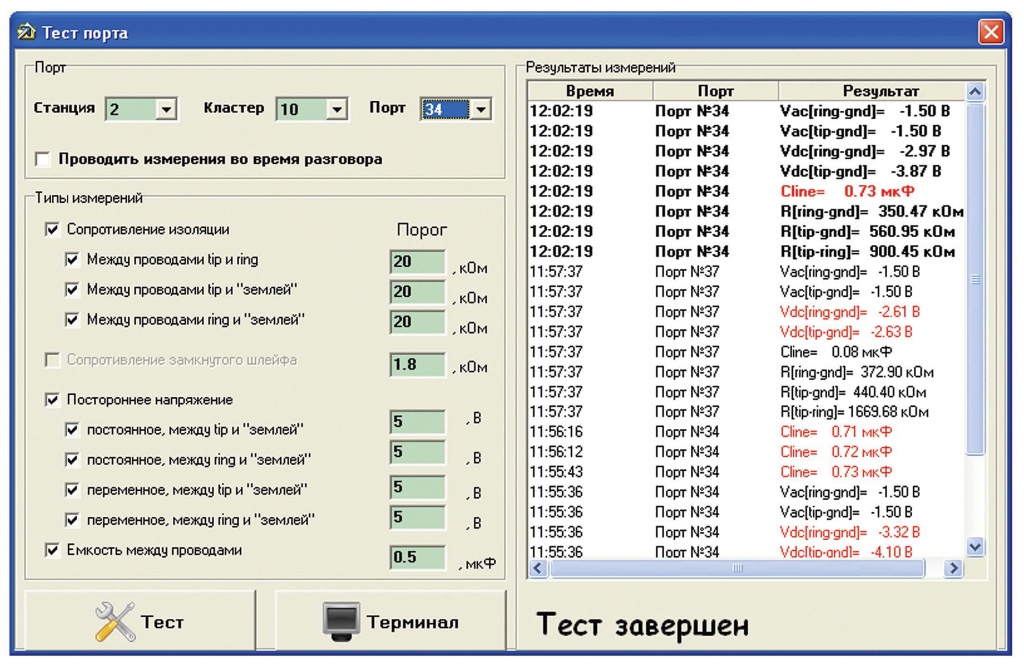Toggle Постороннее напряжение checkbox
1024x668 pixels.
click(x=52, y=400)
